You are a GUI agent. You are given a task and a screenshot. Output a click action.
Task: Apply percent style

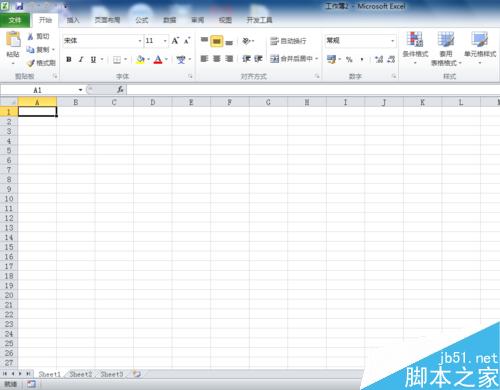click(349, 60)
